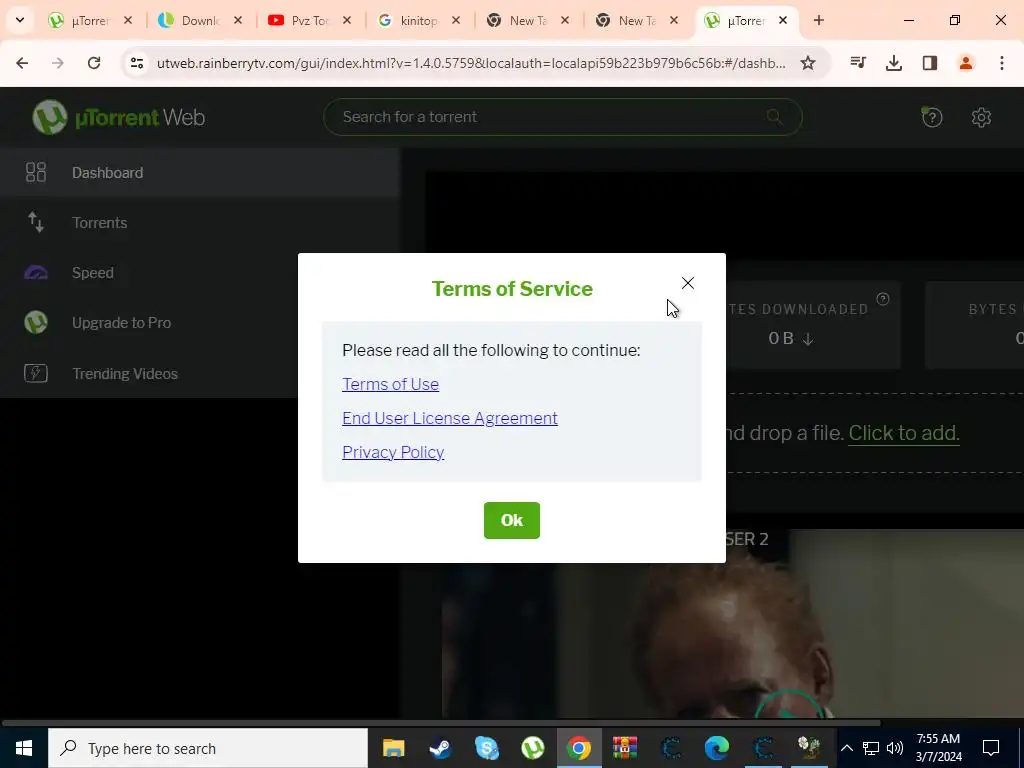Click the Upgrade to Pro µTorrent icon

coord(36,323)
